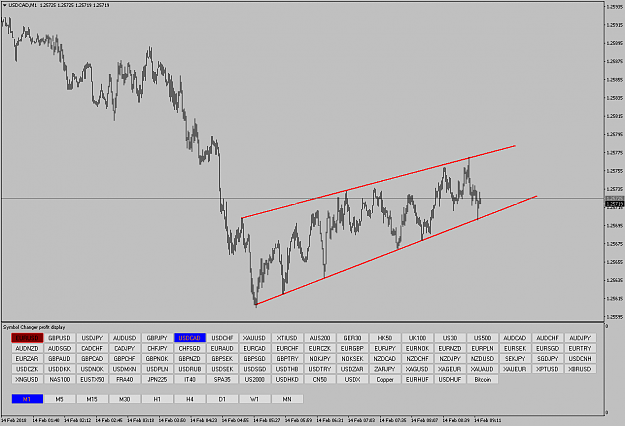Load the USDRUB symbol
The image size is (625, 426).
(190, 369)
